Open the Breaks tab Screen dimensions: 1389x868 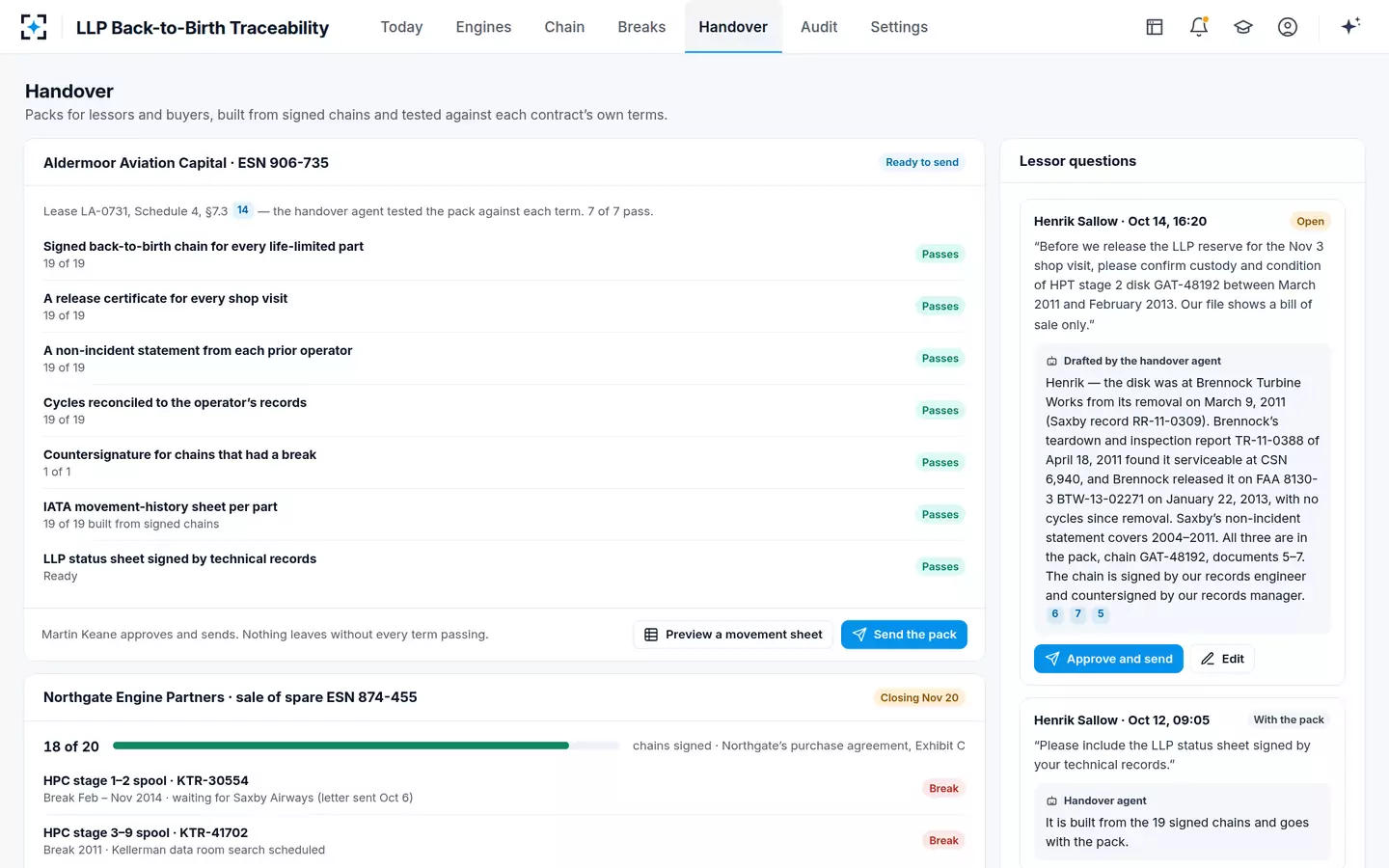pyautogui.click(x=641, y=27)
